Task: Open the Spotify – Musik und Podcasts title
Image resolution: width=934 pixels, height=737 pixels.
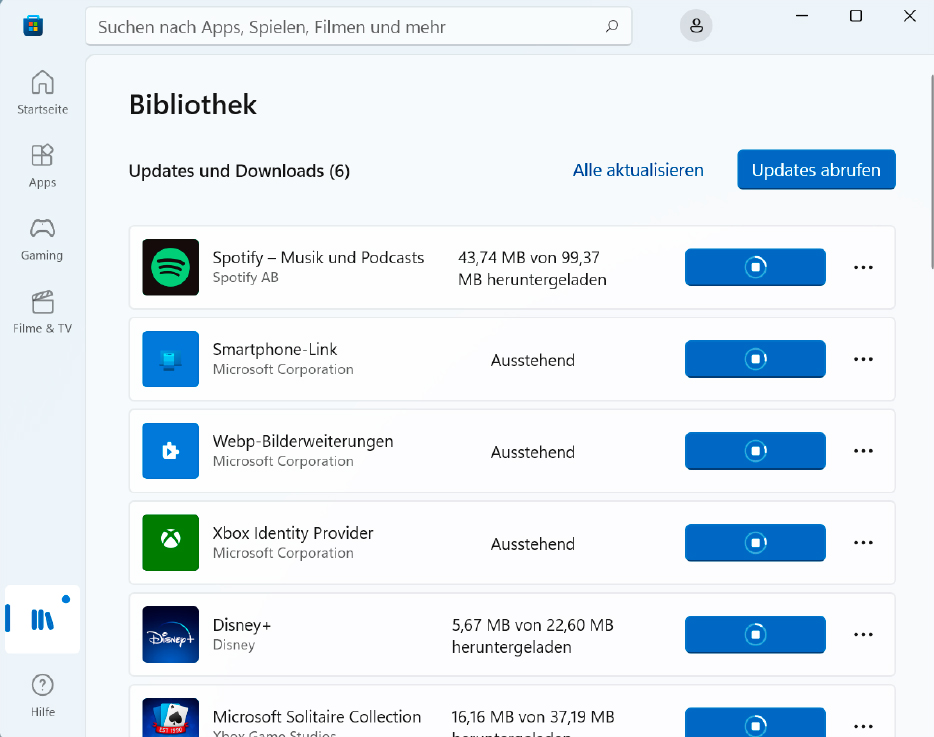Action: point(318,257)
